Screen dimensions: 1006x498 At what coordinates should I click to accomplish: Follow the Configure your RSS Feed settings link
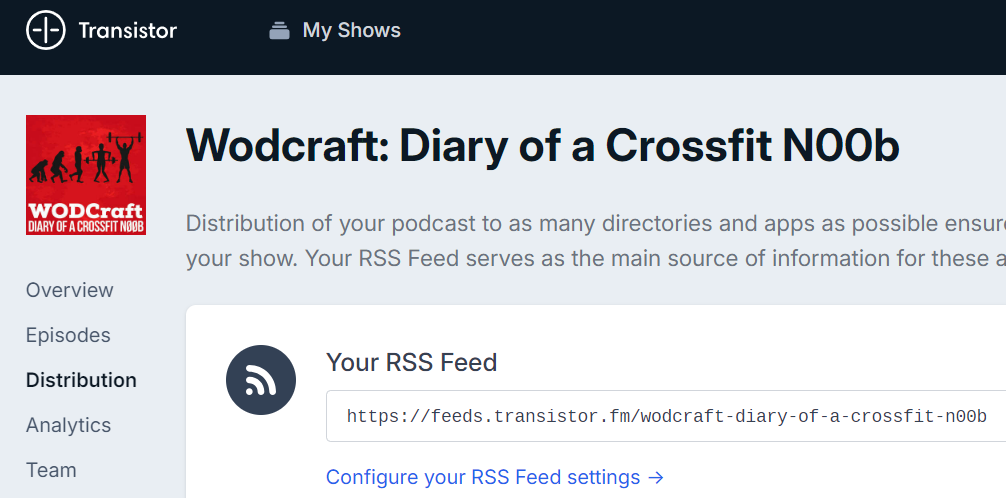click(x=483, y=477)
